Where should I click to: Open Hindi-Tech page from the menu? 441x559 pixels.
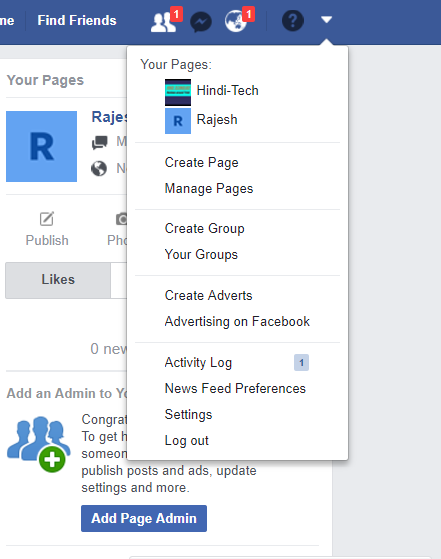227,91
